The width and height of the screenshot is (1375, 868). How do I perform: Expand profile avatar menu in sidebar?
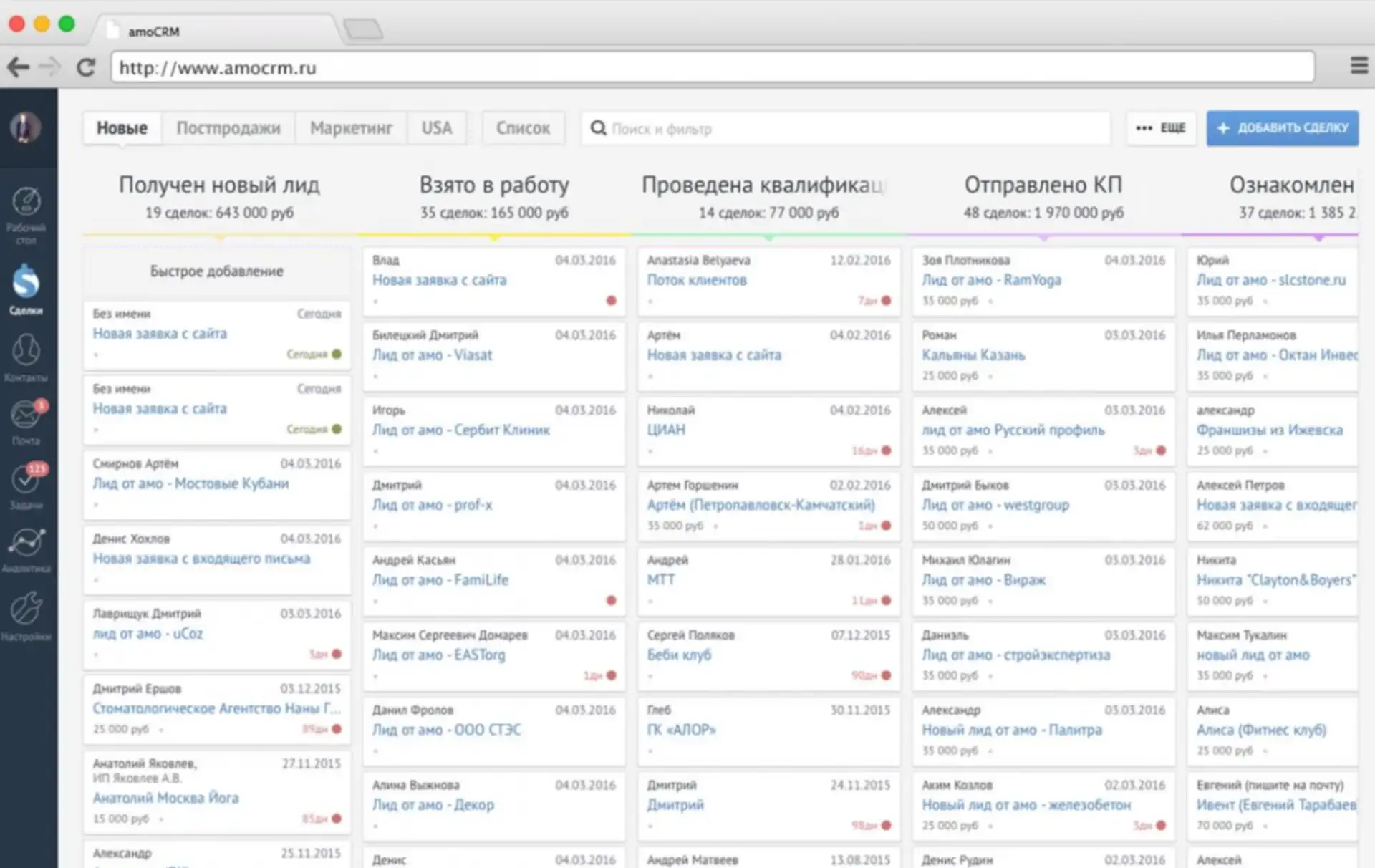(x=26, y=127)
